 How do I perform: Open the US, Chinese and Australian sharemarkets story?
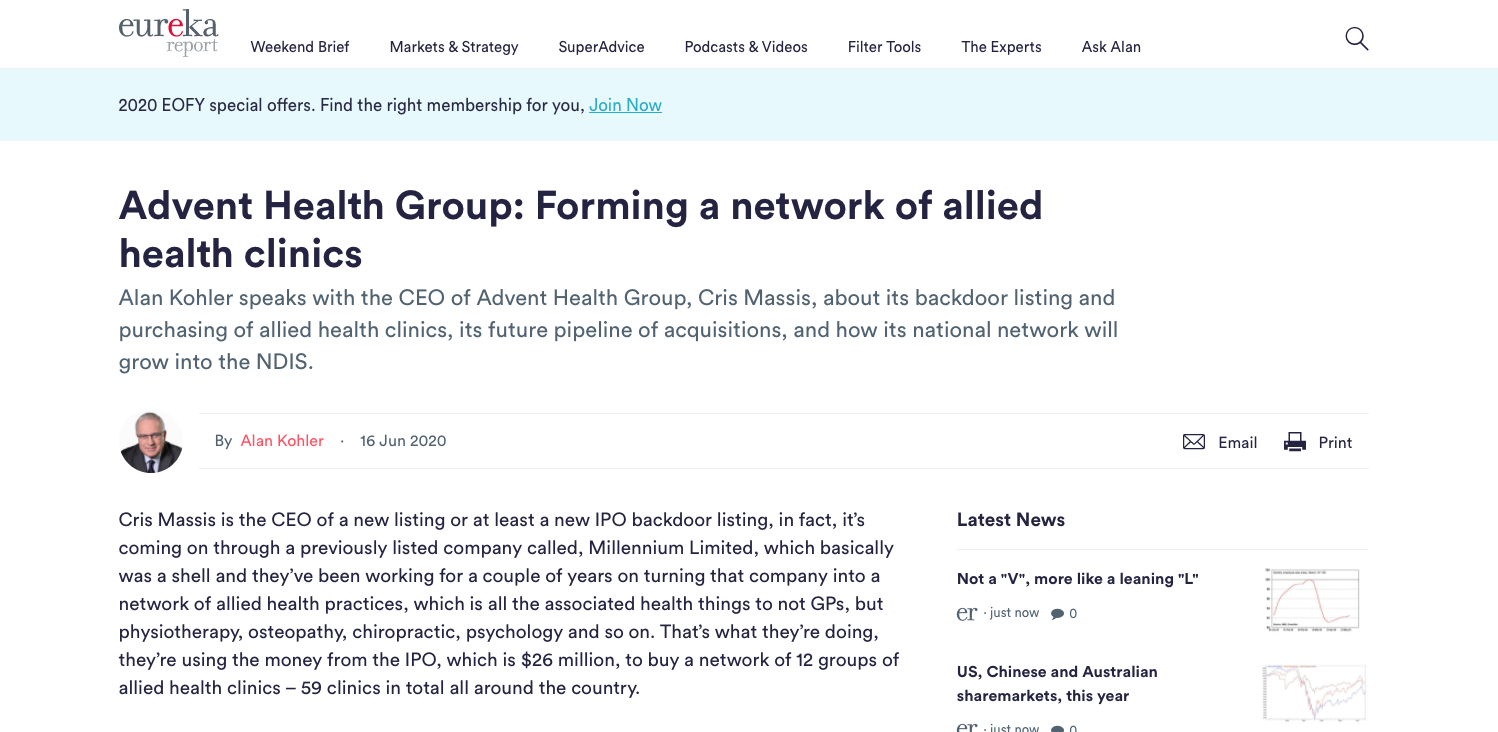click(1056, 683)
